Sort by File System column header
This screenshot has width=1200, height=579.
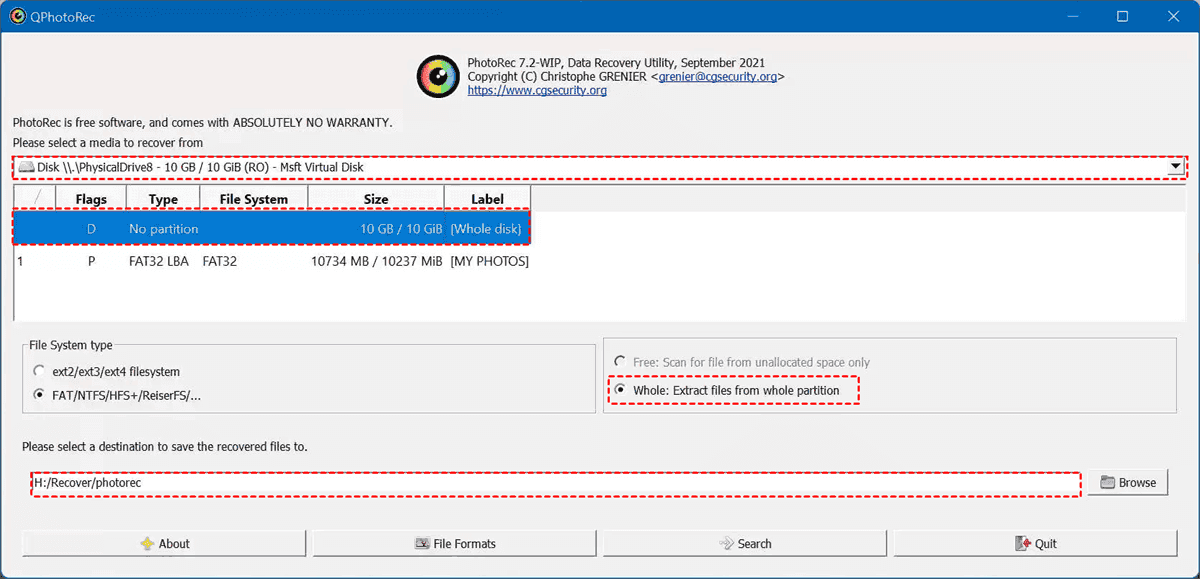coord(253,199)
